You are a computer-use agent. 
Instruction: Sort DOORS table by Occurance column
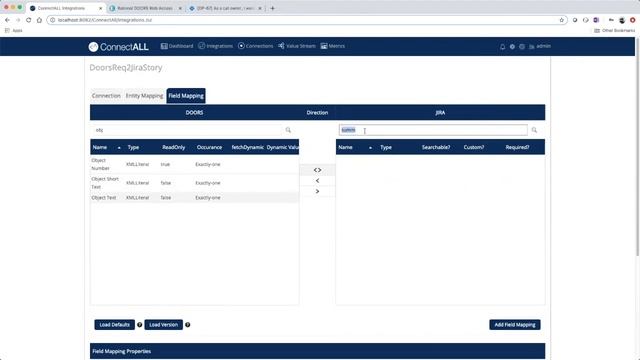[209, 147]
